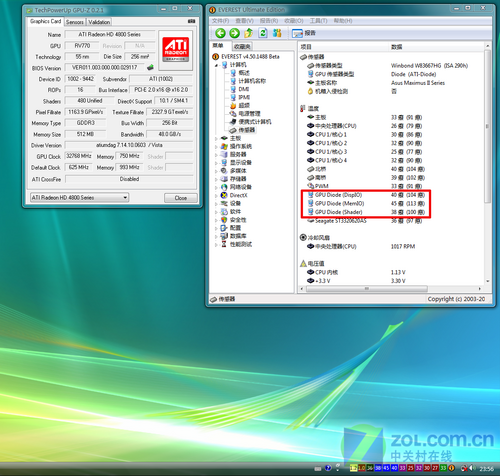500x476 pixels.
Task: Select the 传感器 tree item
Action: pos(243,130)
